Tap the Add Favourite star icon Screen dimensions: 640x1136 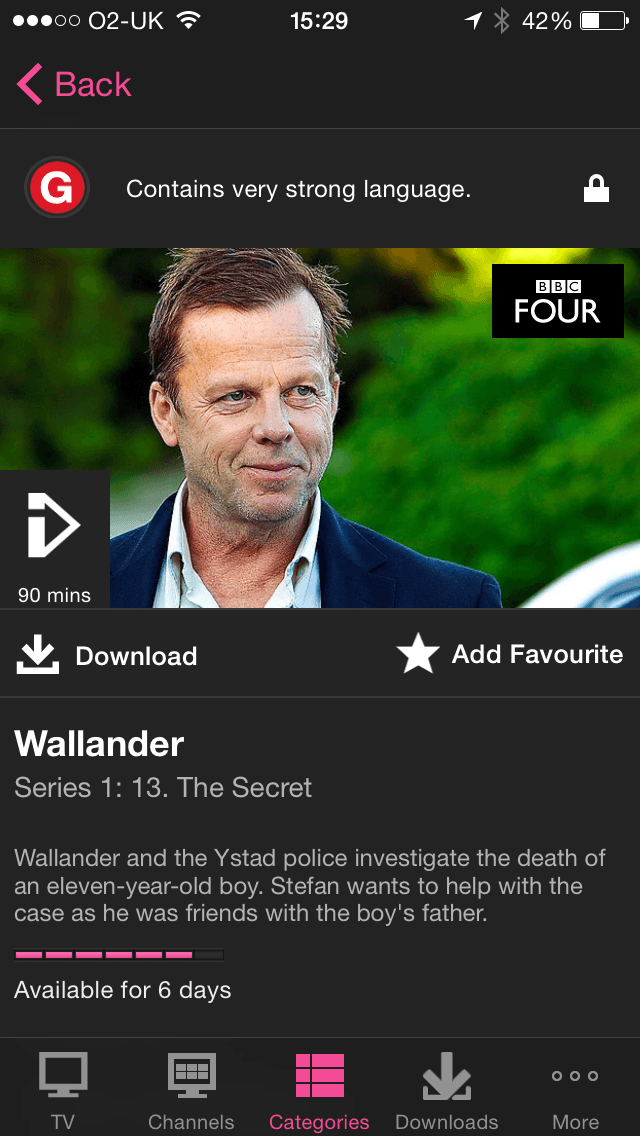coord(418,654)
